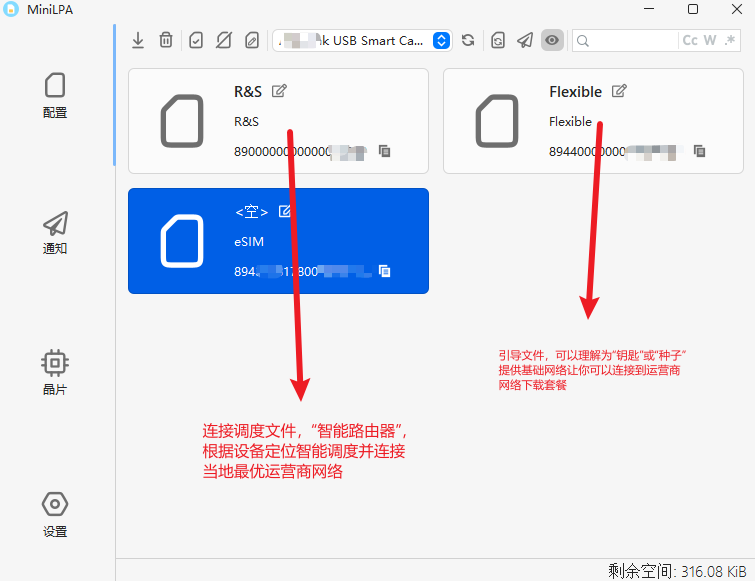Image resolution: width=755 pixels, height=581 pixels.
Task: Open the 设置 settings tab
Action: tap(55, 515)
